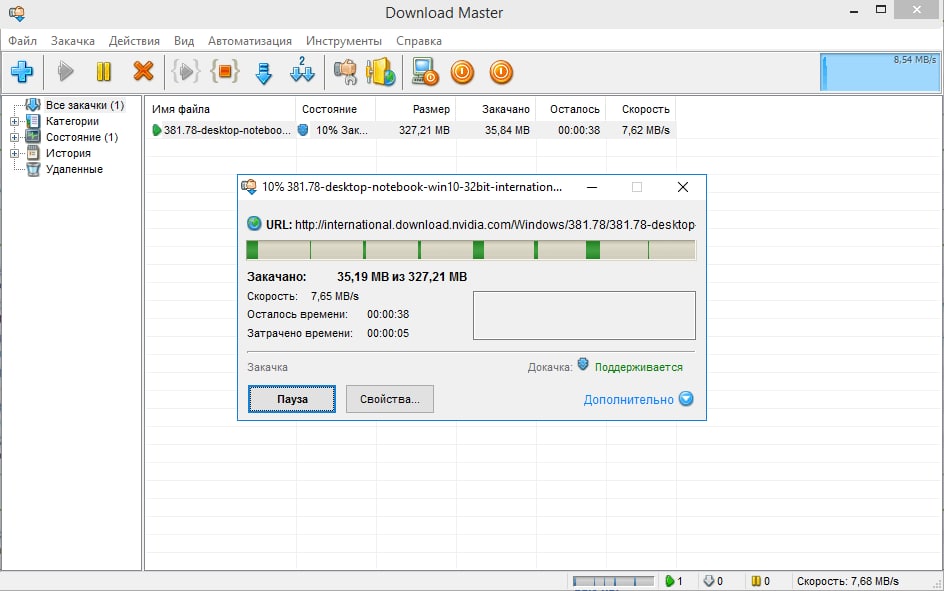Delete download with orange X icon
Viewport: 944px width, 591px height.
[x=143, y=71]
